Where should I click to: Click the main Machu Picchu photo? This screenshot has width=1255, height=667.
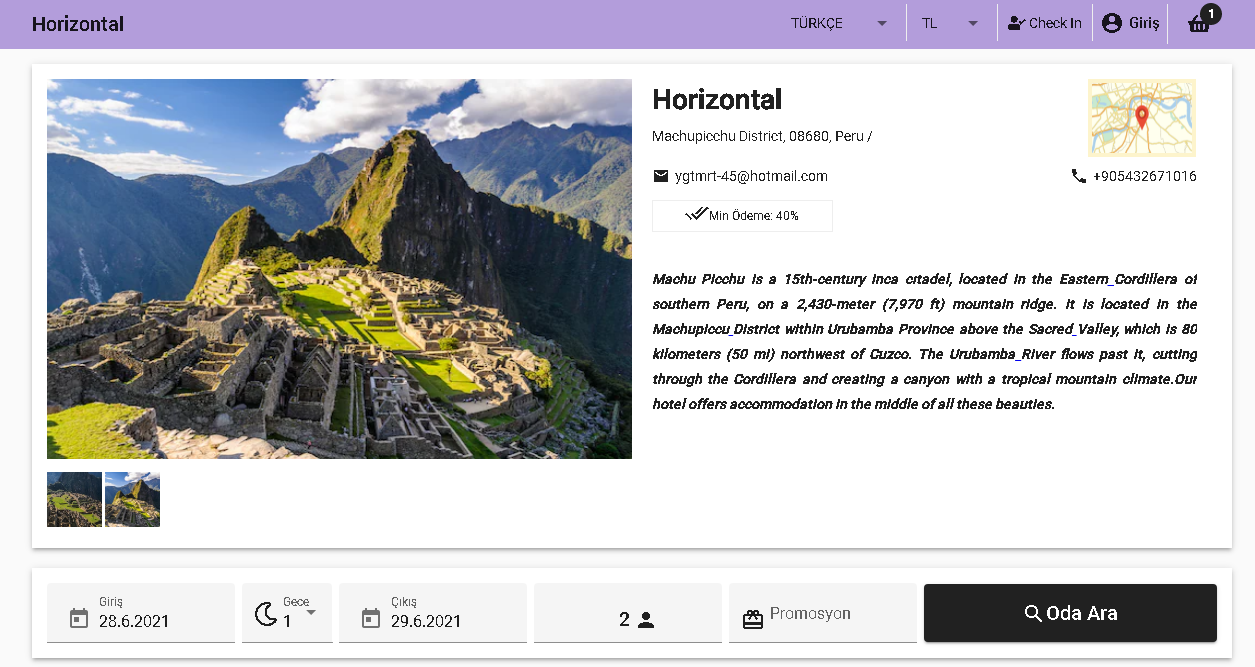point(339,269)
